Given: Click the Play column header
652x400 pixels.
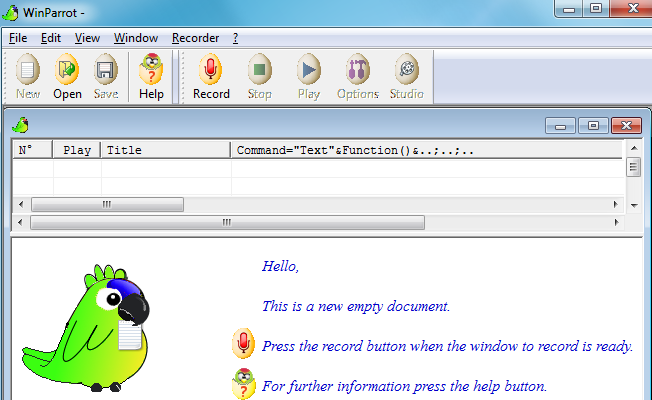Looking at the screenshot, I should (x=77, y=150).
